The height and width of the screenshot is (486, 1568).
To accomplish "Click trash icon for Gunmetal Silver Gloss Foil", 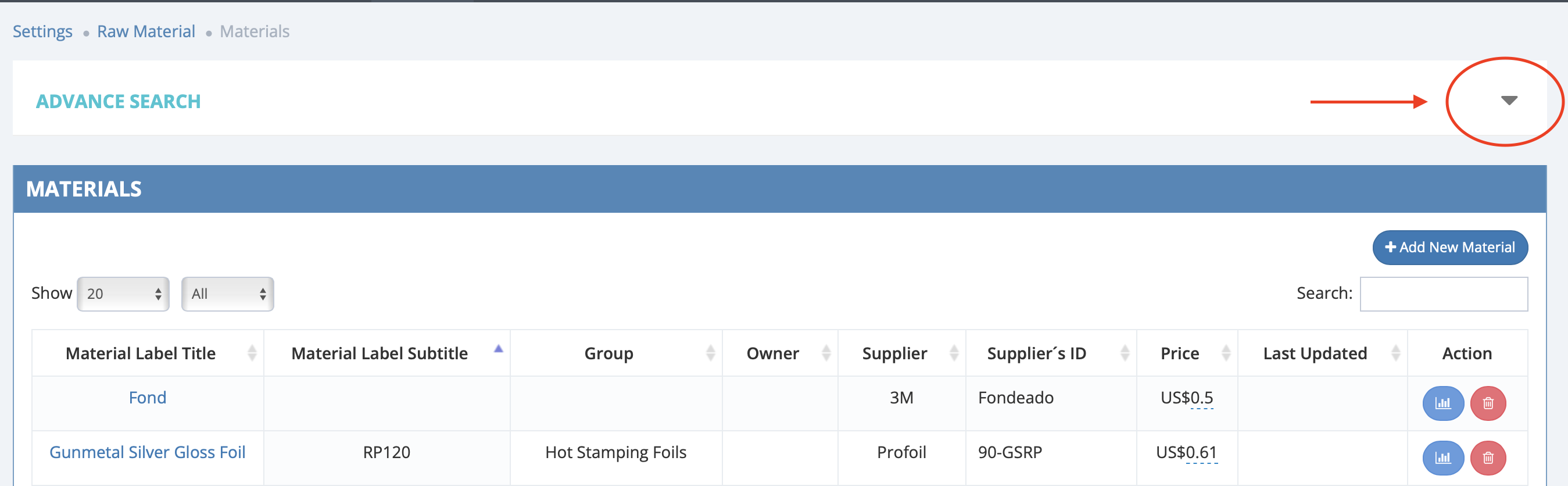I will click(x=1488, y=458).
